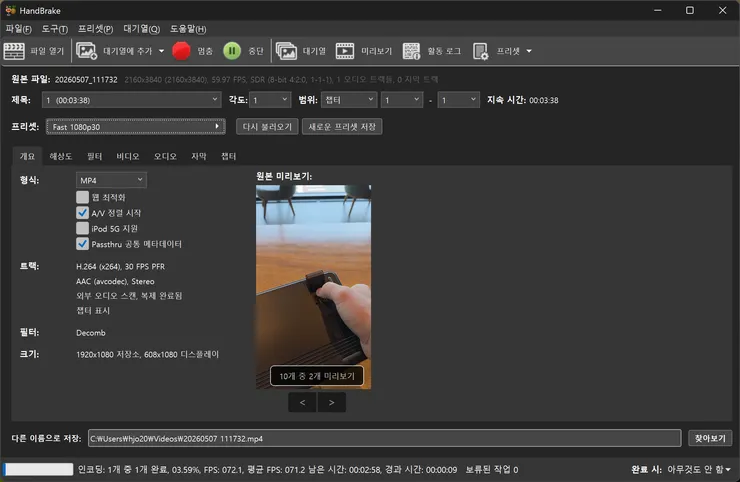This screenshot has height=482, width=740.
Task: Show previous preview with < button
Action: click(302, 402)
